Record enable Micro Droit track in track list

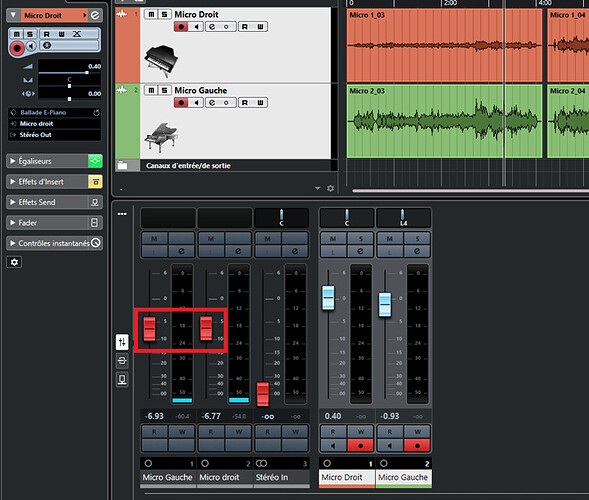[181, 27]
